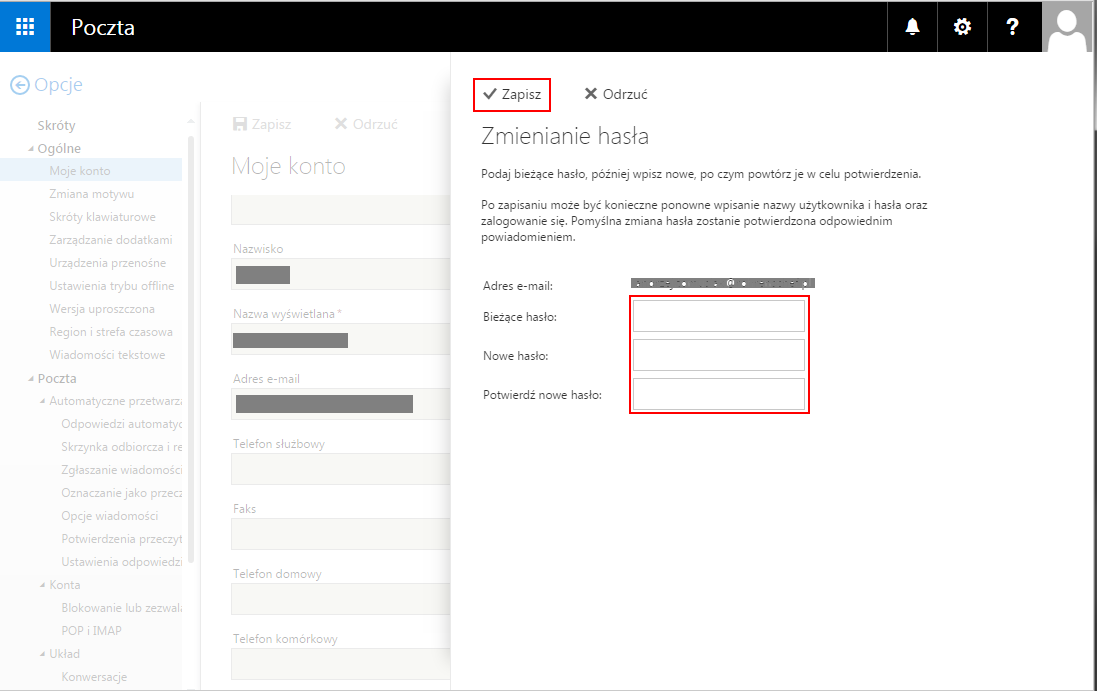Click the Moje konto page heading

[x=288, y=166]
